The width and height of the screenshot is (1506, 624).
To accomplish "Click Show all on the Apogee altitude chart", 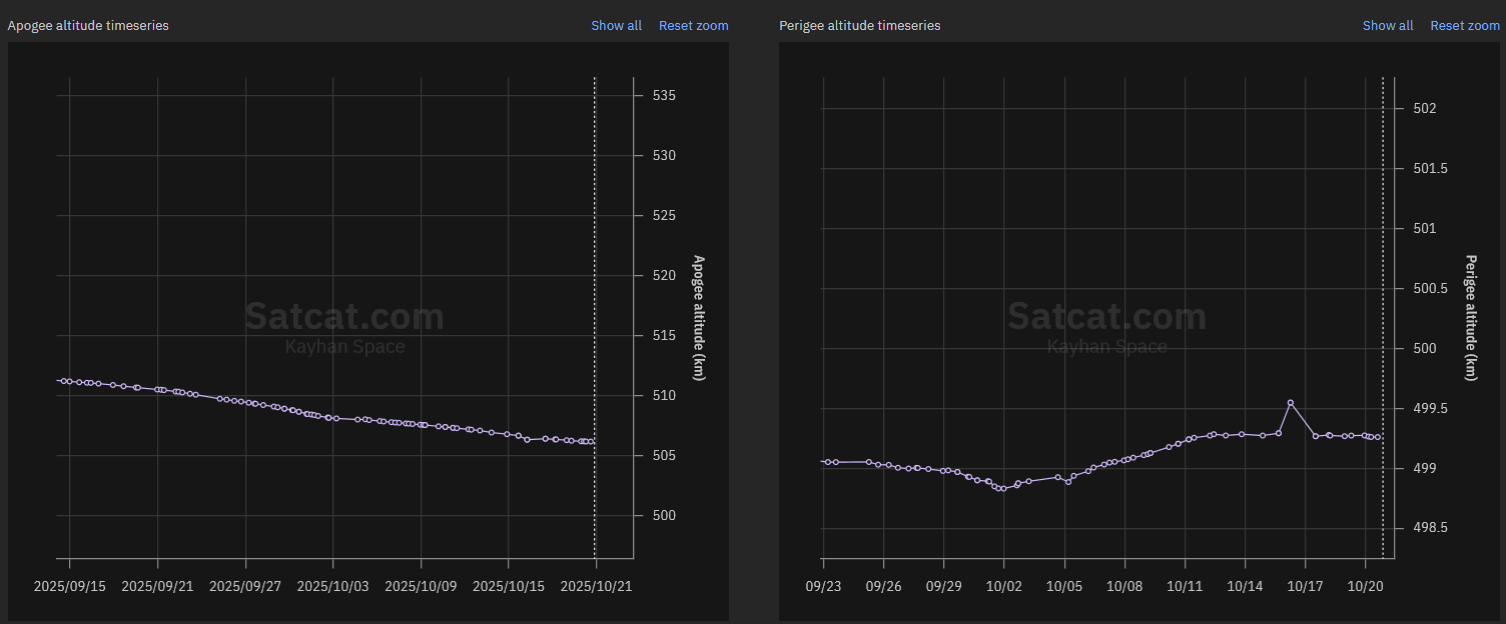I will pyautogui.click(x=616, y=25).
